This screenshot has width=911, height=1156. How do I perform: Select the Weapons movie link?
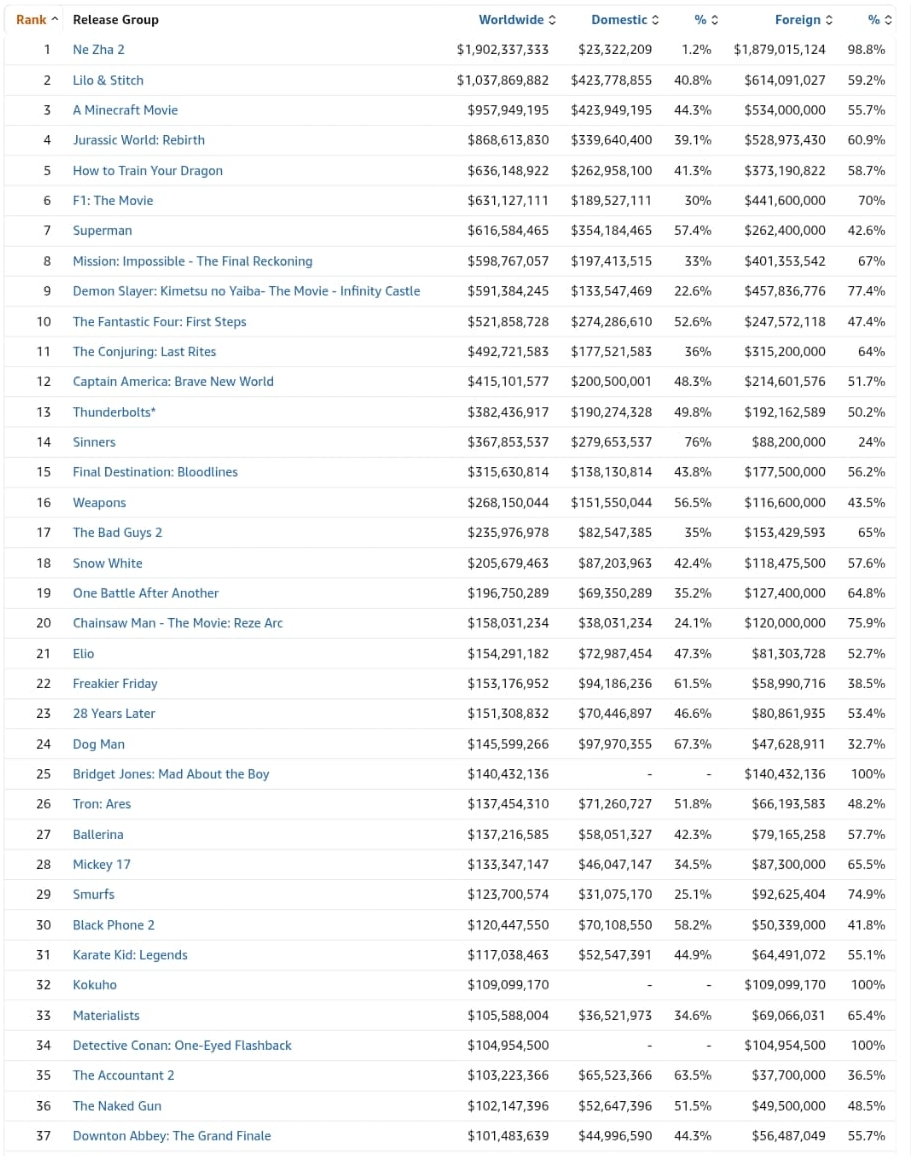(x=99, y=502)
